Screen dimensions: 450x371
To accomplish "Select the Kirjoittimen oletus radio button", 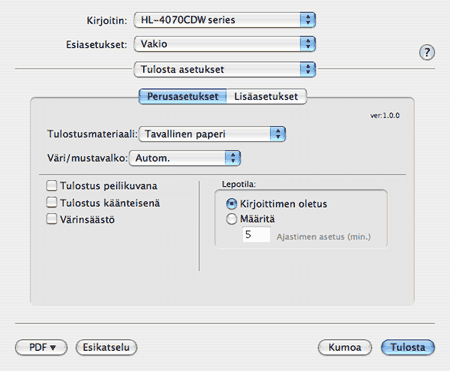I will coord(231,204).
